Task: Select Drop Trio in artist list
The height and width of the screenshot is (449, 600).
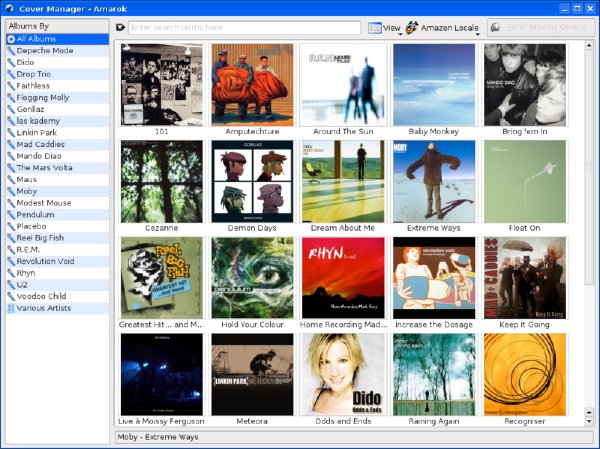Action: tap(57, 74)
